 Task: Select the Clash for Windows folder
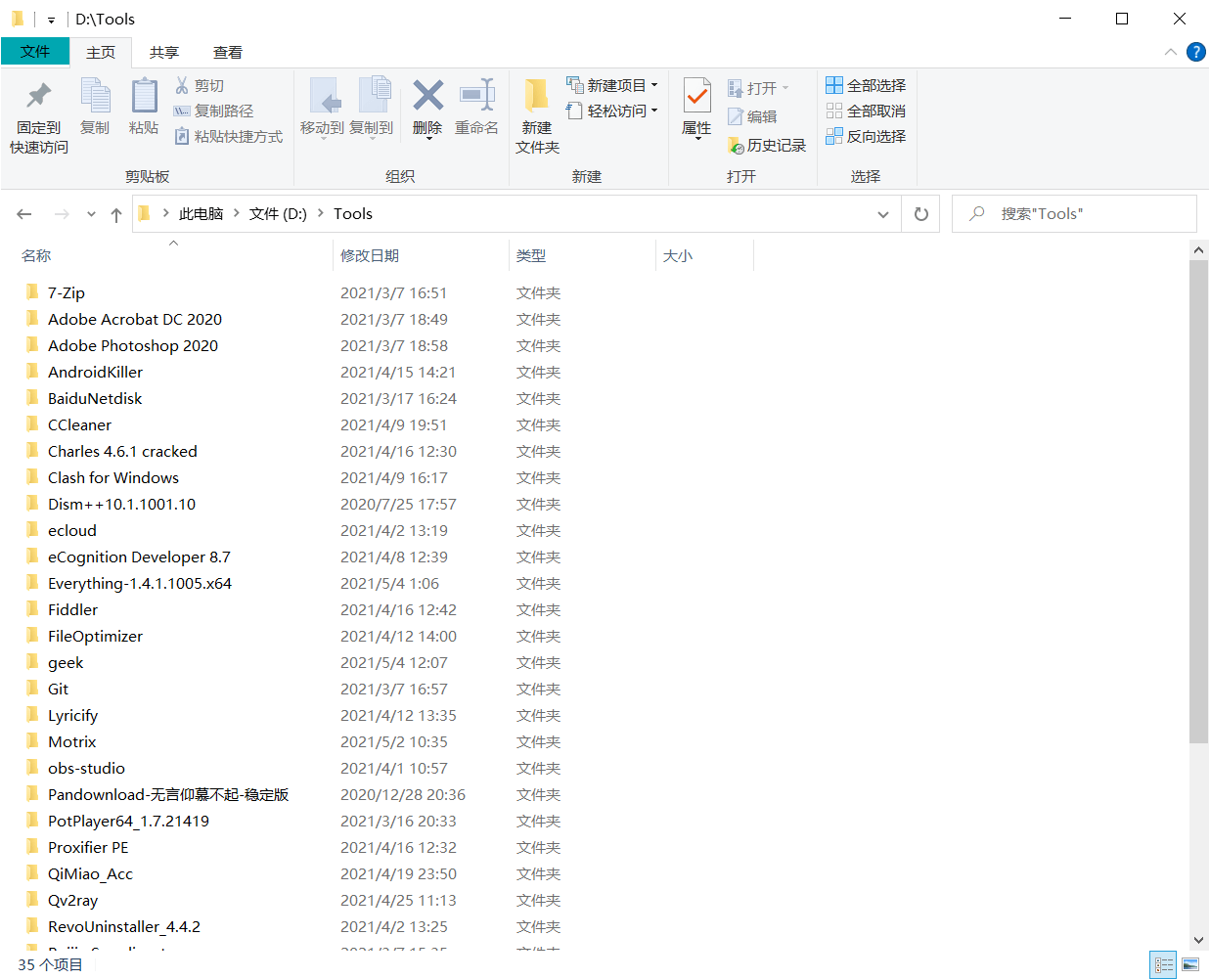[113, 477]
